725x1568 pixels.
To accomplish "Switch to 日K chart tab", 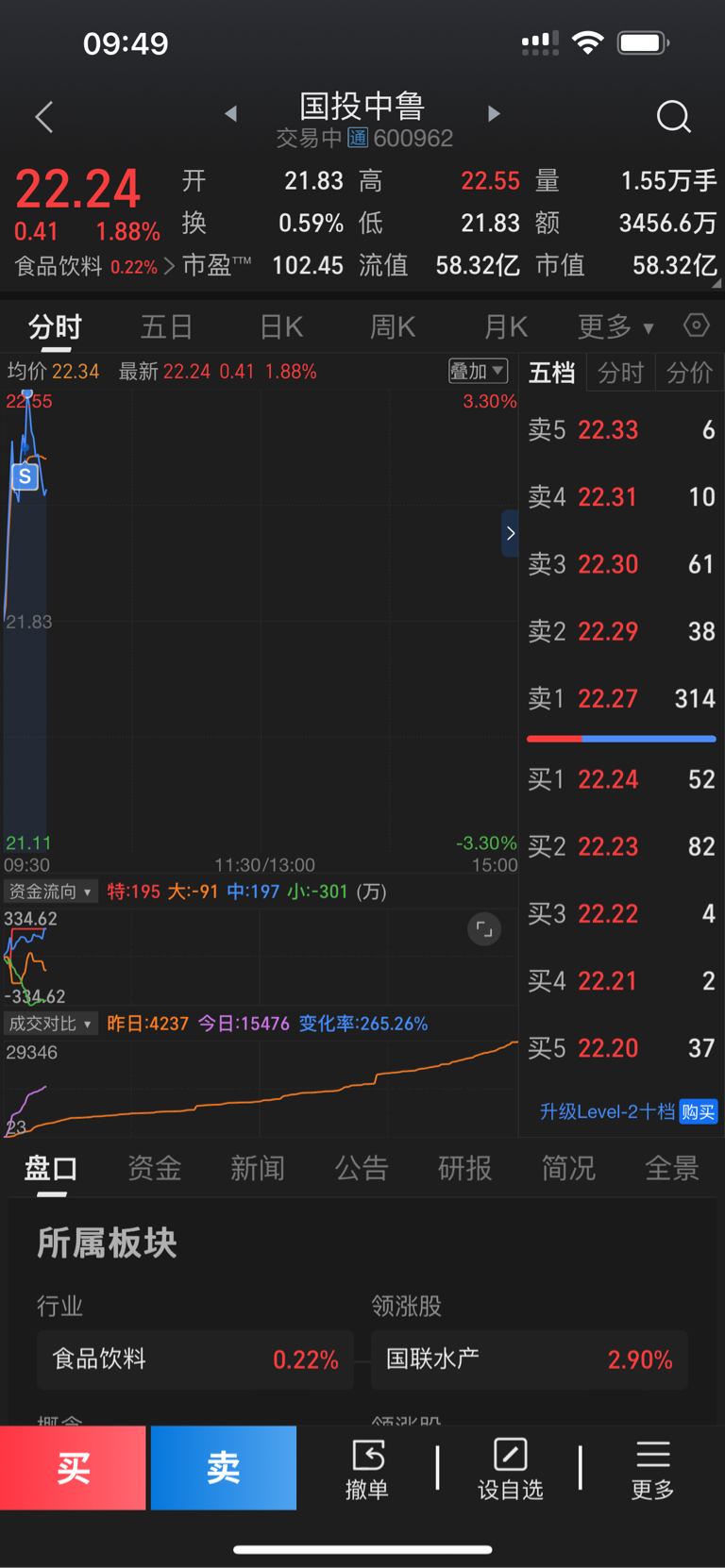I will click(x=281, y=327).
